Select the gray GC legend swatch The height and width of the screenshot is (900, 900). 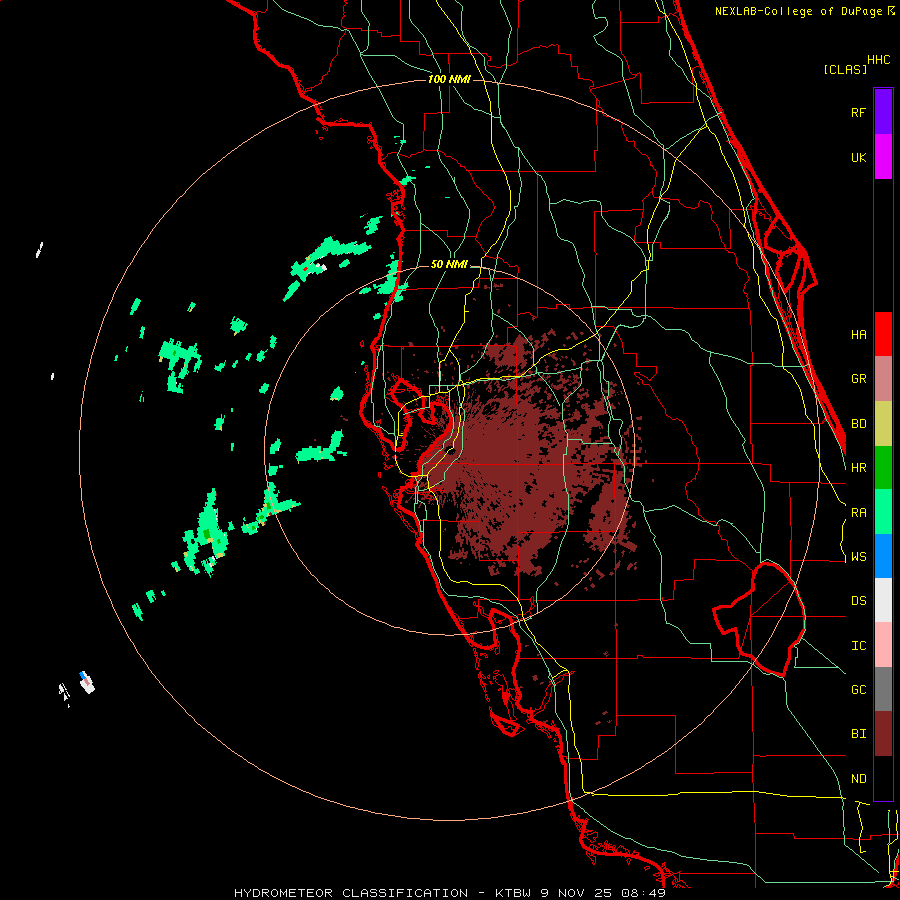point(883,689)
